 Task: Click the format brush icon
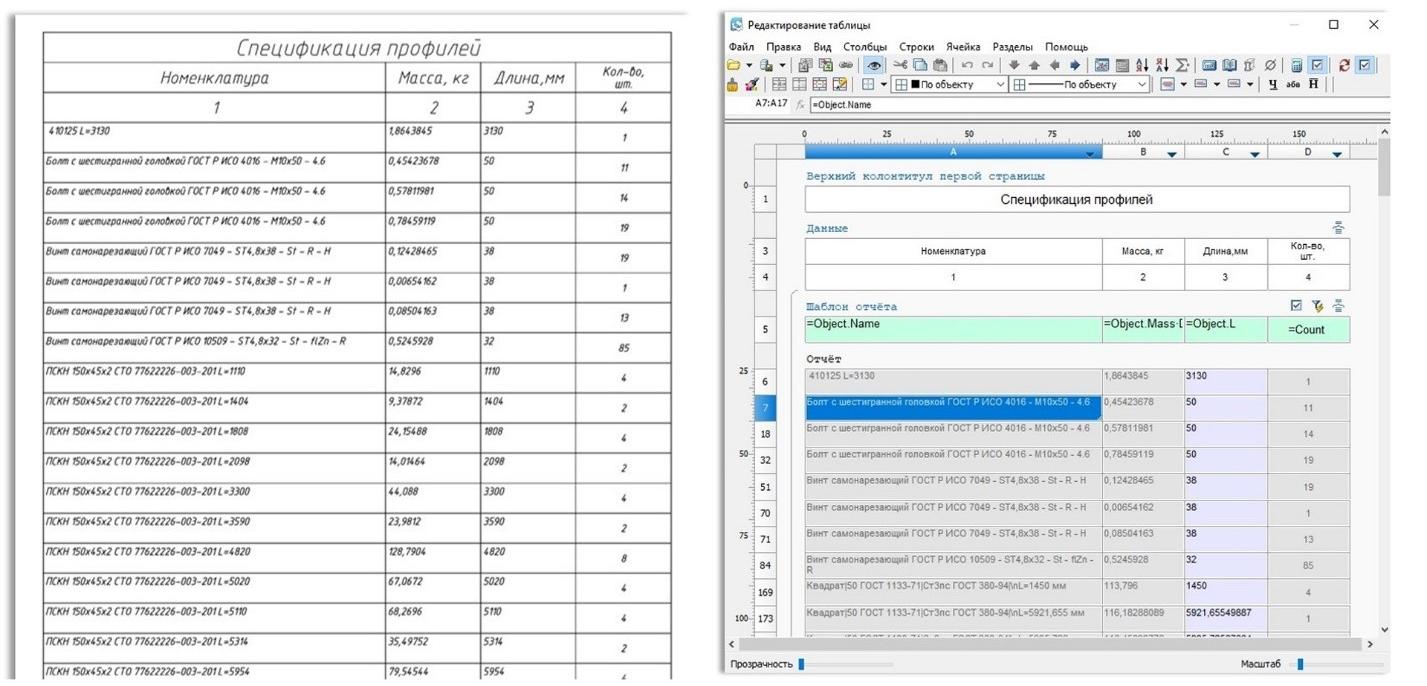(751, 85)
